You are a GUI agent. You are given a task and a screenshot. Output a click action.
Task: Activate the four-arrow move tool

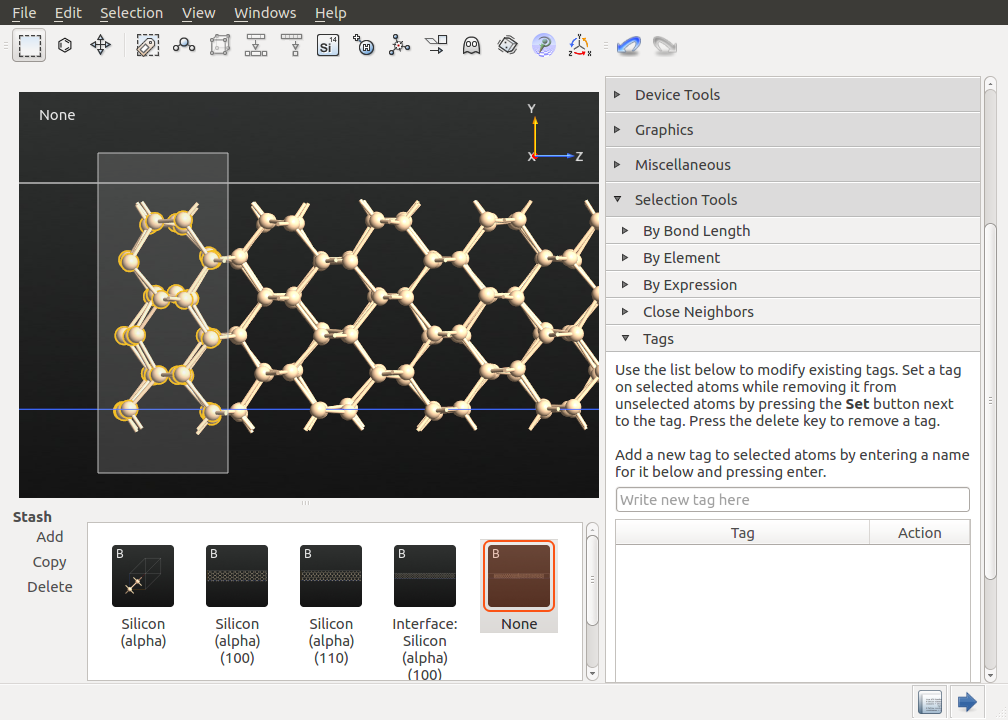pyautogui.click(x=101, y=46)
